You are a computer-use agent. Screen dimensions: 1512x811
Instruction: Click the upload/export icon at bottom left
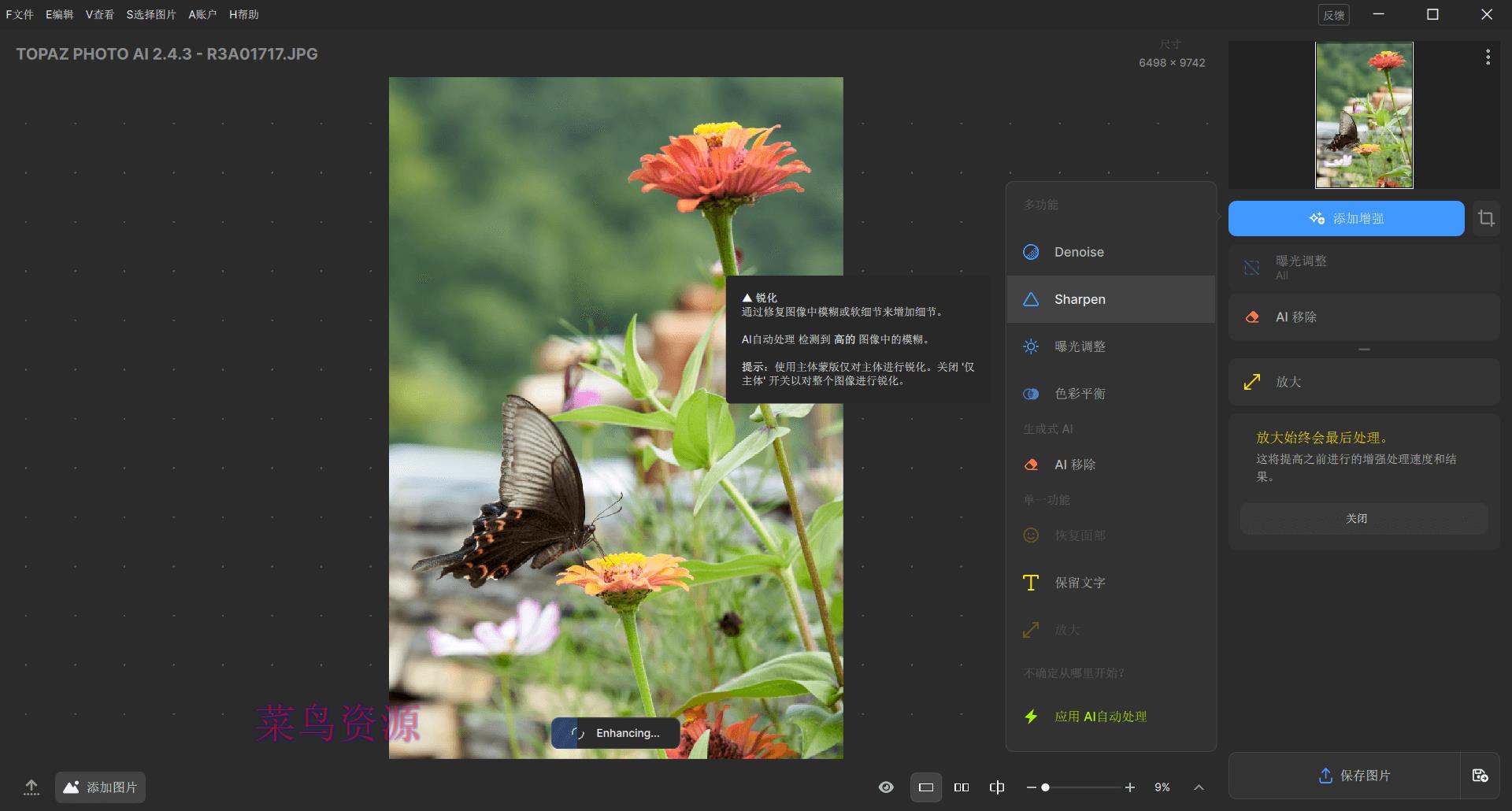(31, 787)
